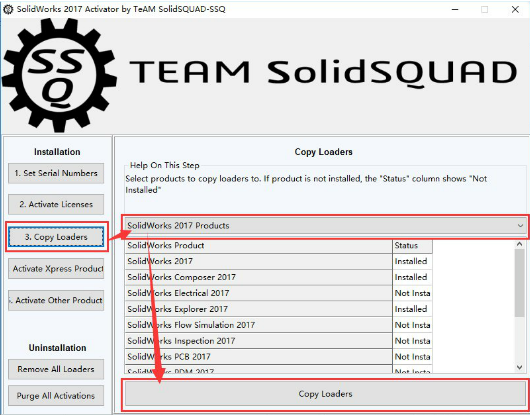Click the product list vertical scrollbar thumb
This screenshot has height=415, width=530.
(x=520, y=283)
